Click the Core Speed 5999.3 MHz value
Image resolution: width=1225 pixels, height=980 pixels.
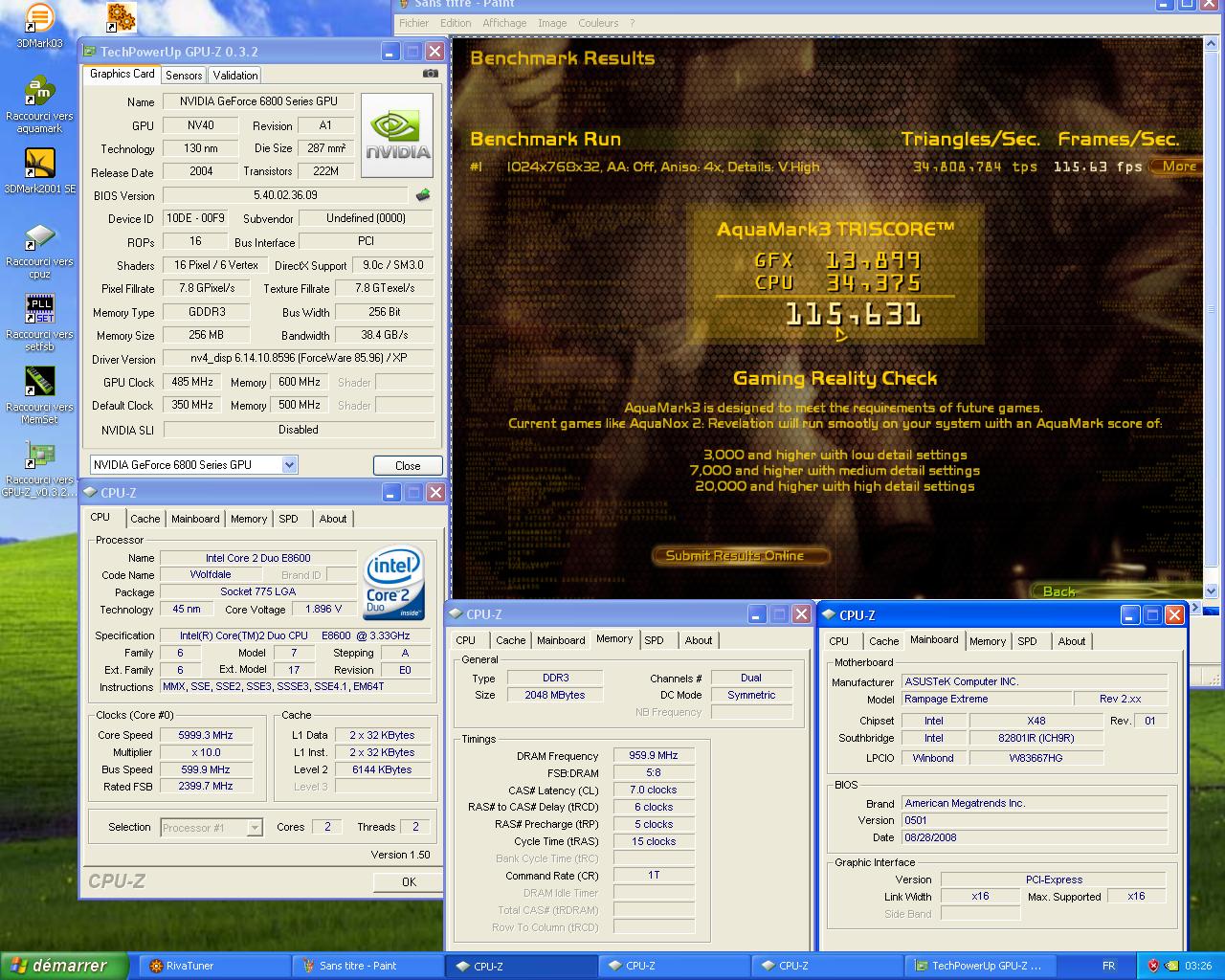click(x=206, y=736)
